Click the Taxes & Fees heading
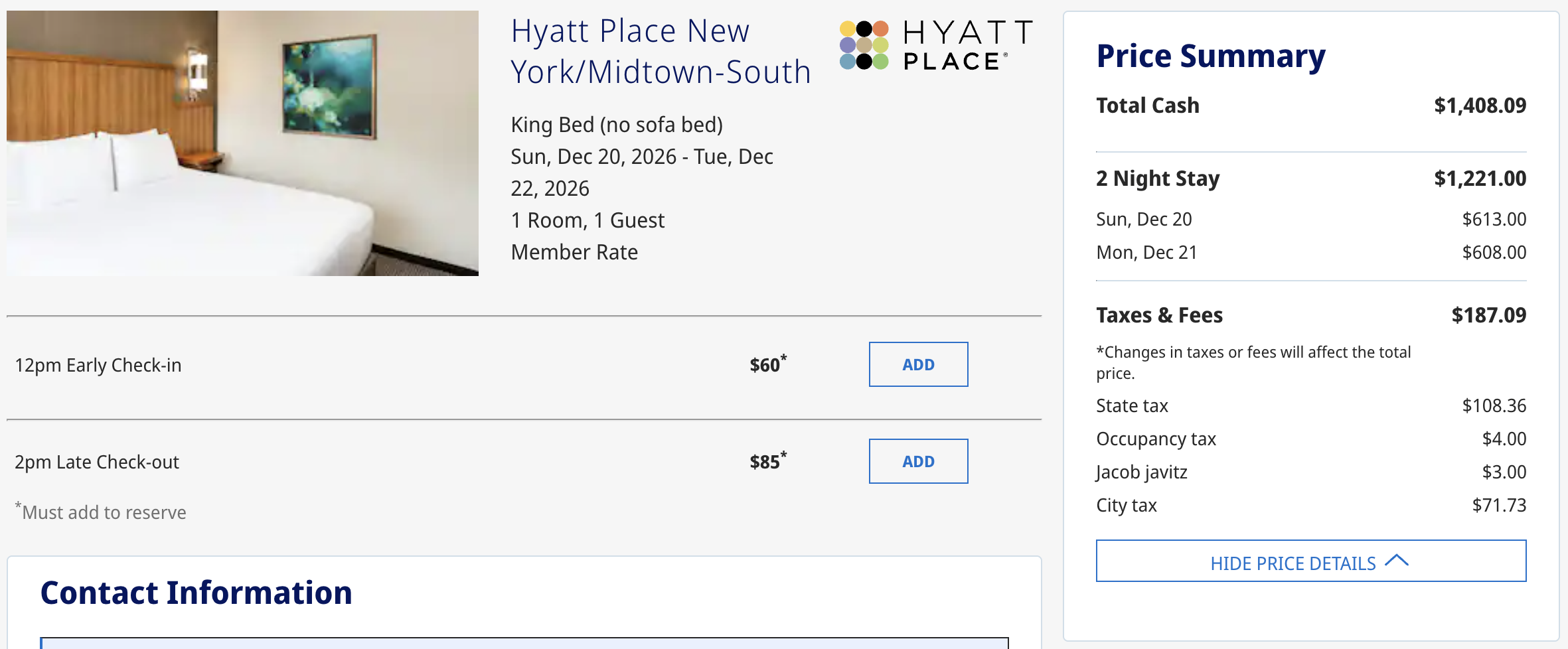The width and height of the screenshot is (1568, 649). tap(1159, 315)
